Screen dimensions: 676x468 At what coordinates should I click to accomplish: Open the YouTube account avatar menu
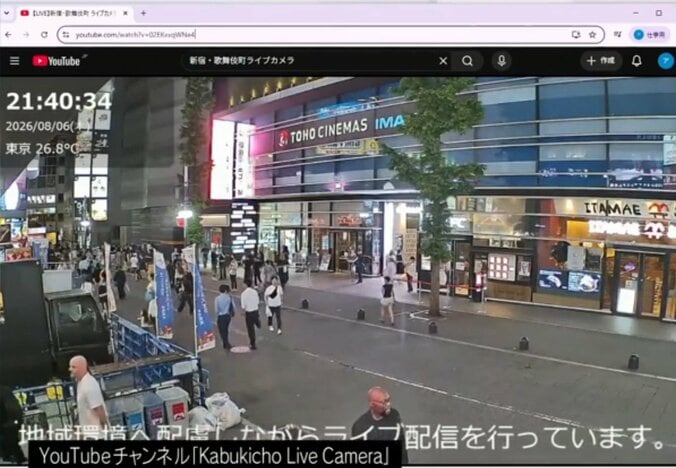(665, 61)
